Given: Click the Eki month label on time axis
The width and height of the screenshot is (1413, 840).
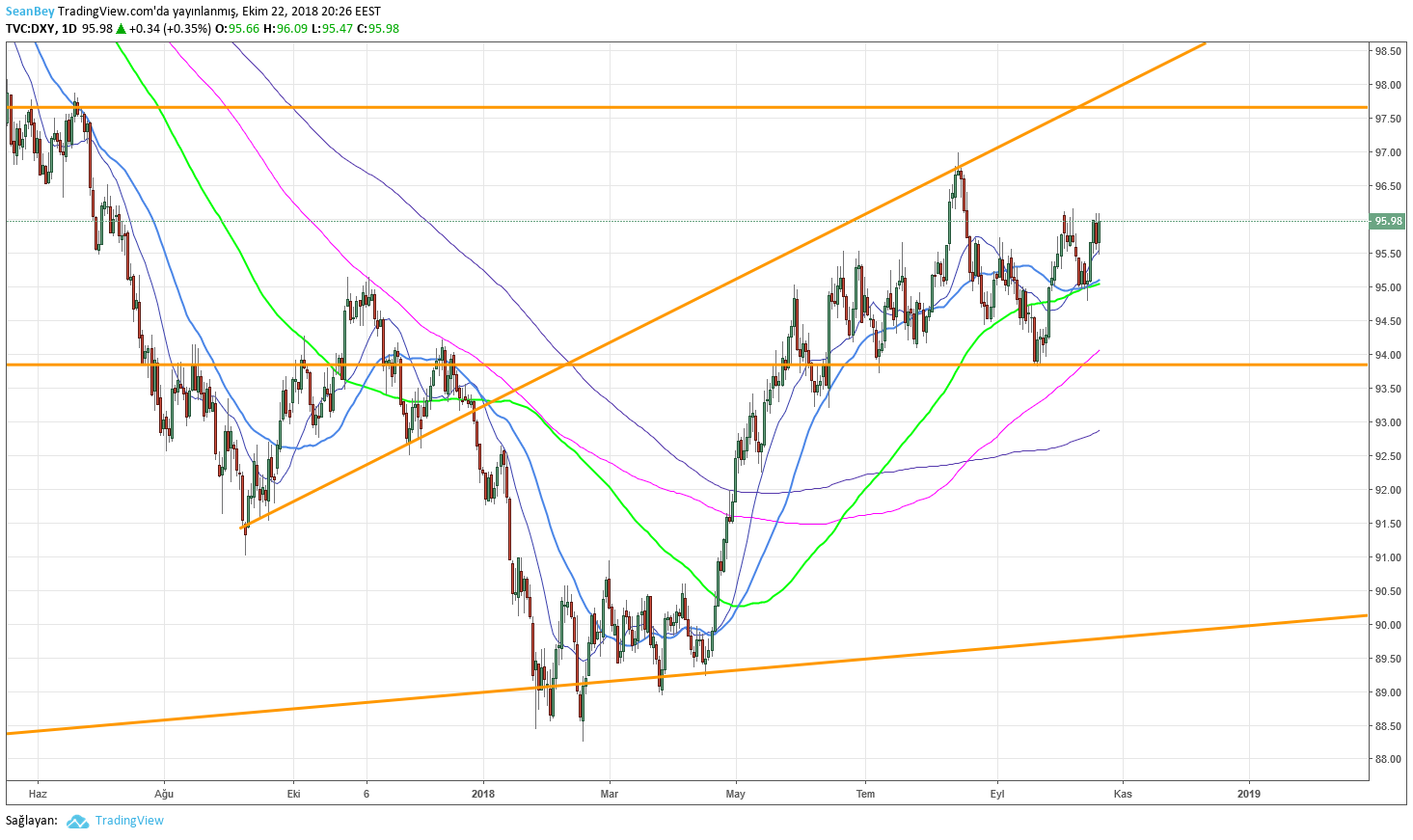Looking at the screenshot, I should 294,794.
